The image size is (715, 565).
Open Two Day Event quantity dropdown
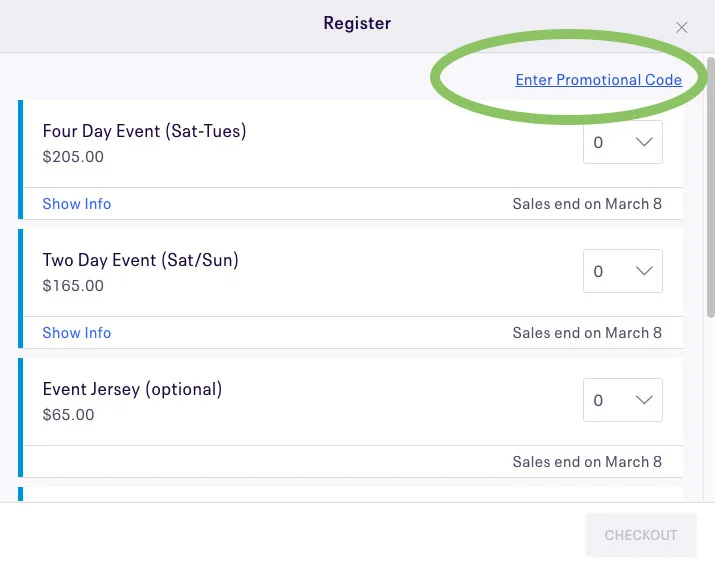622,271
